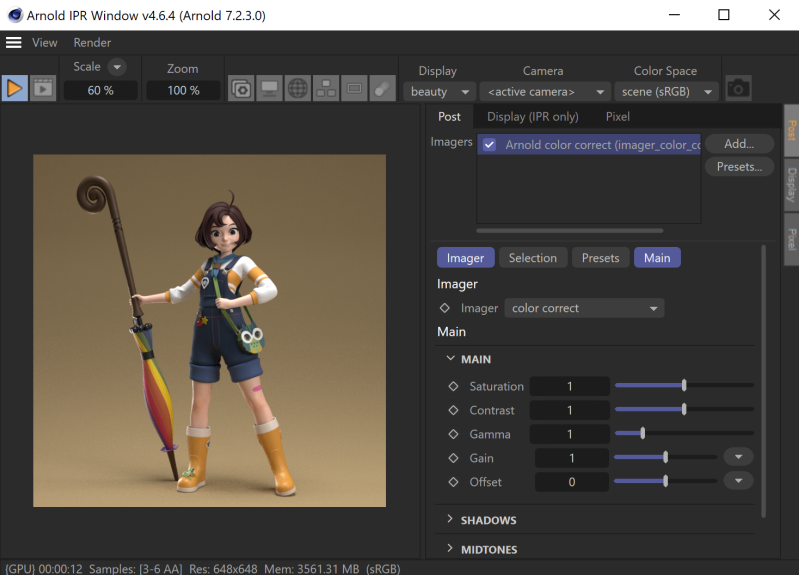Toggle the Arnold color correct imager checkbox
Image resolution: width=799 pixels, height=575 pixels.
pos(489,145)
